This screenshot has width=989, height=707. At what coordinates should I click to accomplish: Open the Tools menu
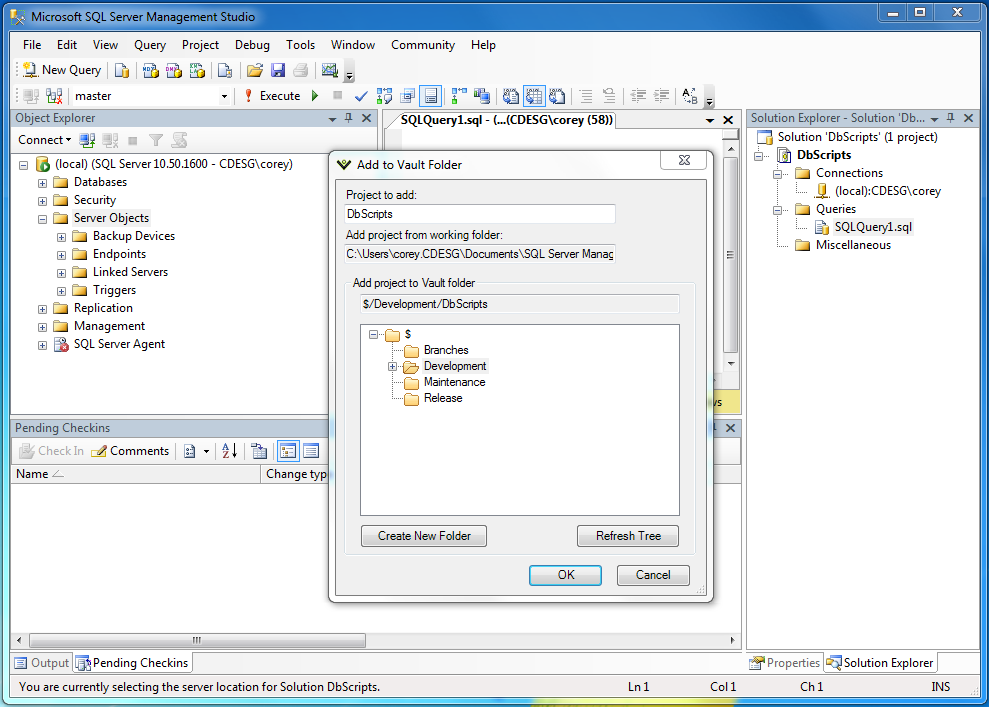click(300, 45)
